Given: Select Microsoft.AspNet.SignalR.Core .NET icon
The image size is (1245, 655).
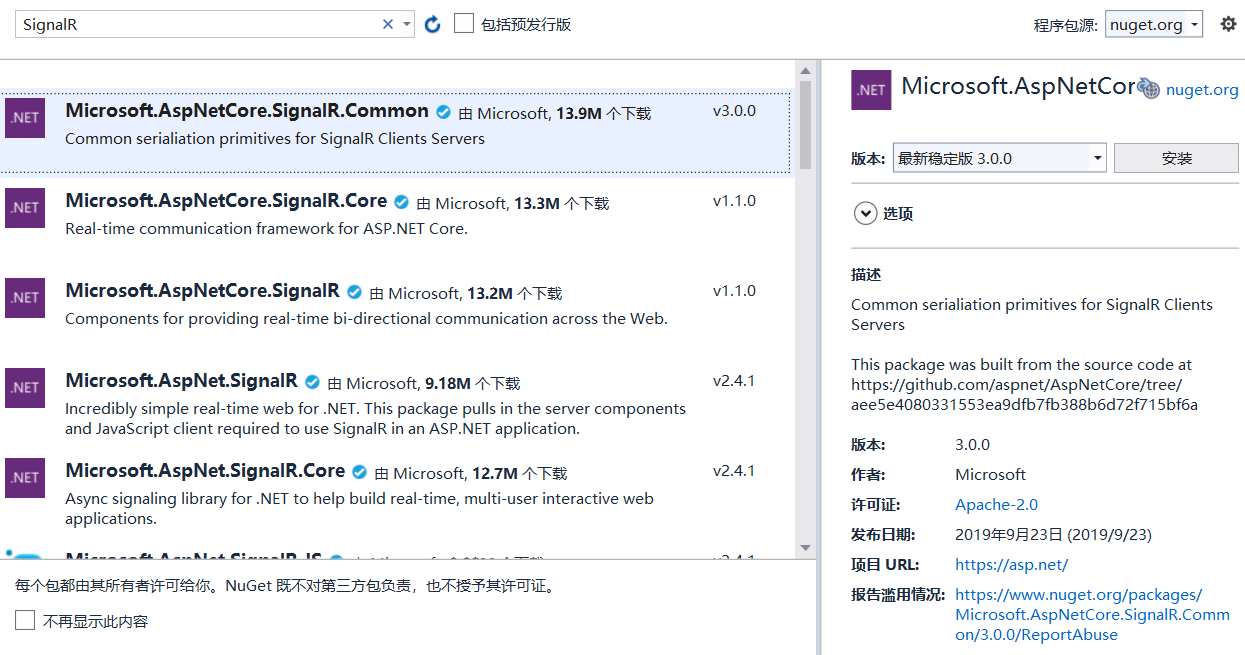Looking at the screenshot, I should click(x=25, y=477).
